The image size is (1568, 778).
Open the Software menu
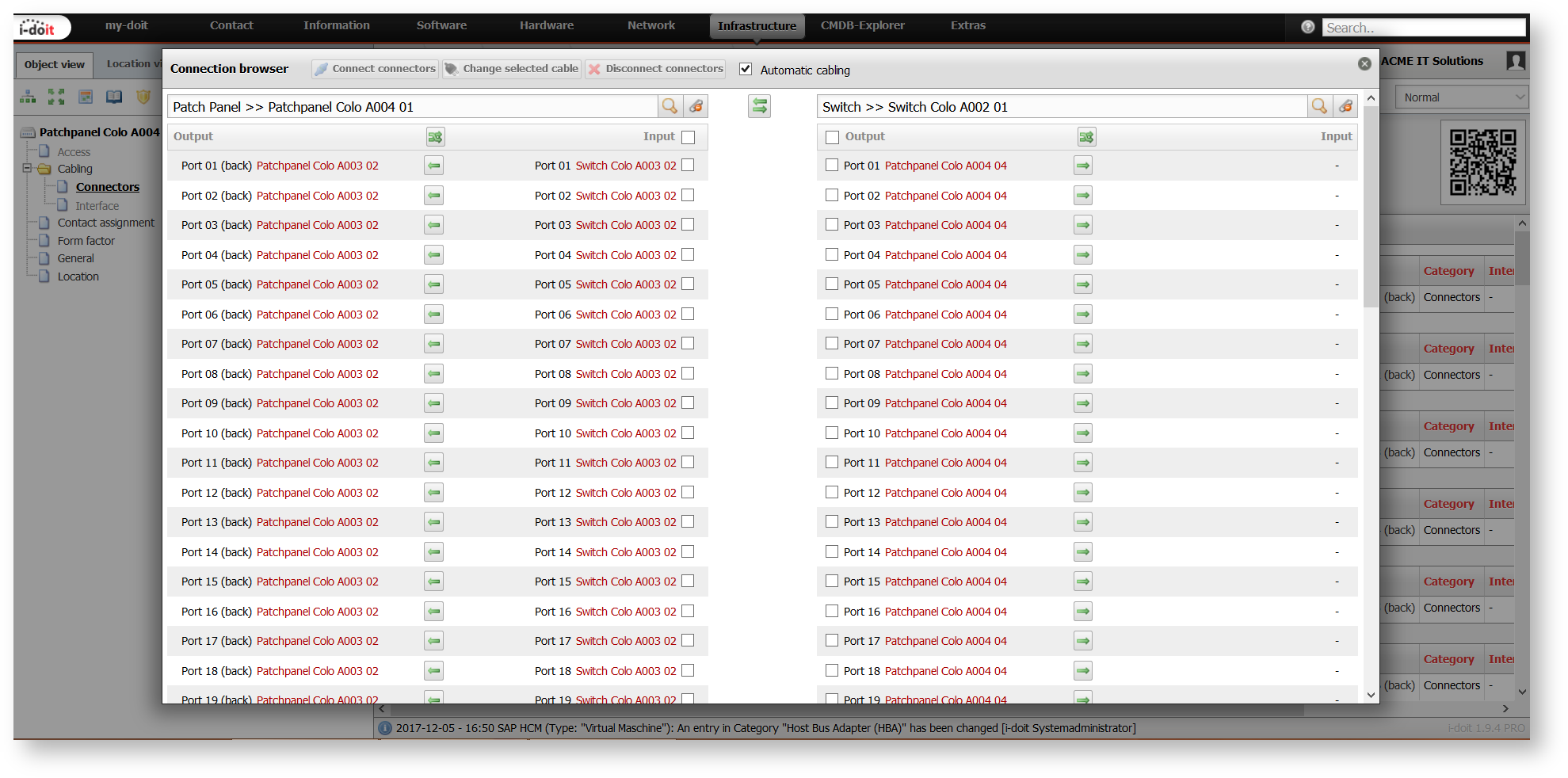pyautogui.click(x=441, y=25)
